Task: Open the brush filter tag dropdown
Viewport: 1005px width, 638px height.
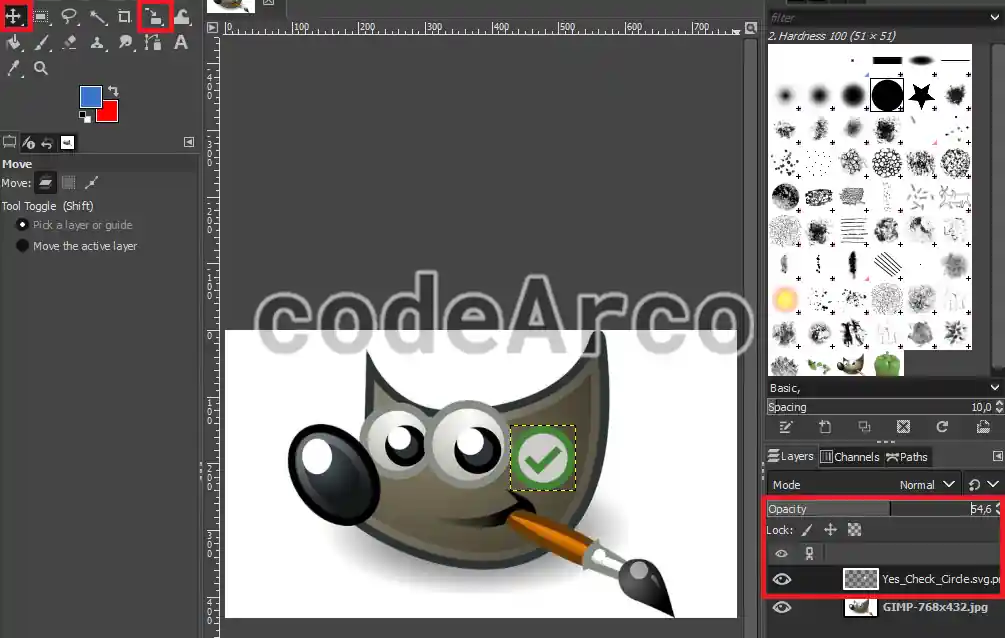Action: [x=994, y=18]
